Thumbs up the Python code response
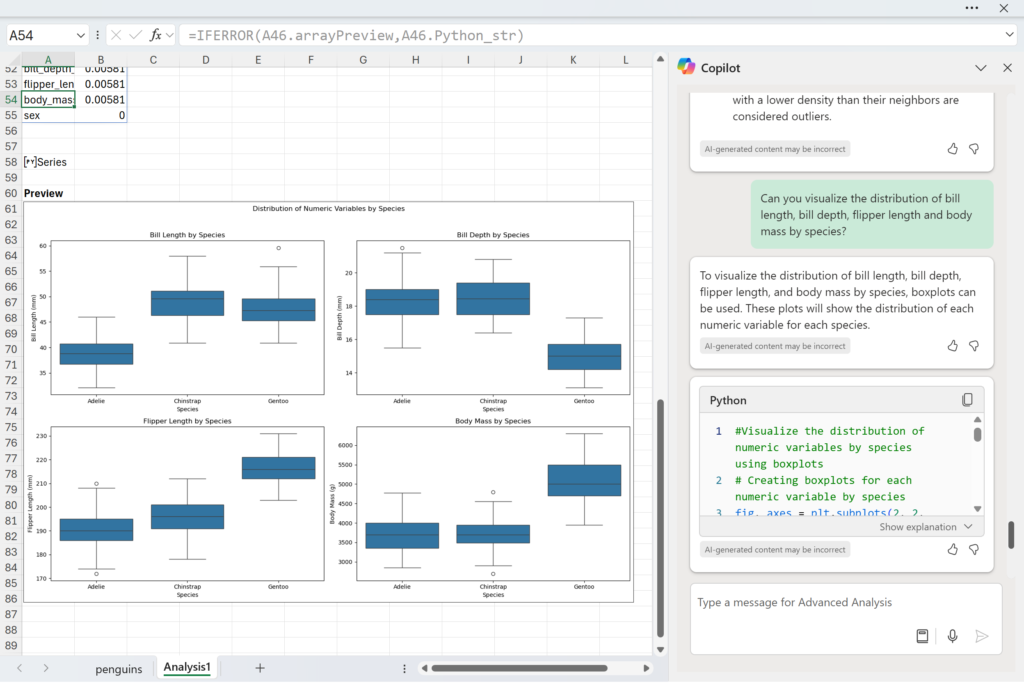This screenshot has width=1024, height=683. tap(952, 549)
